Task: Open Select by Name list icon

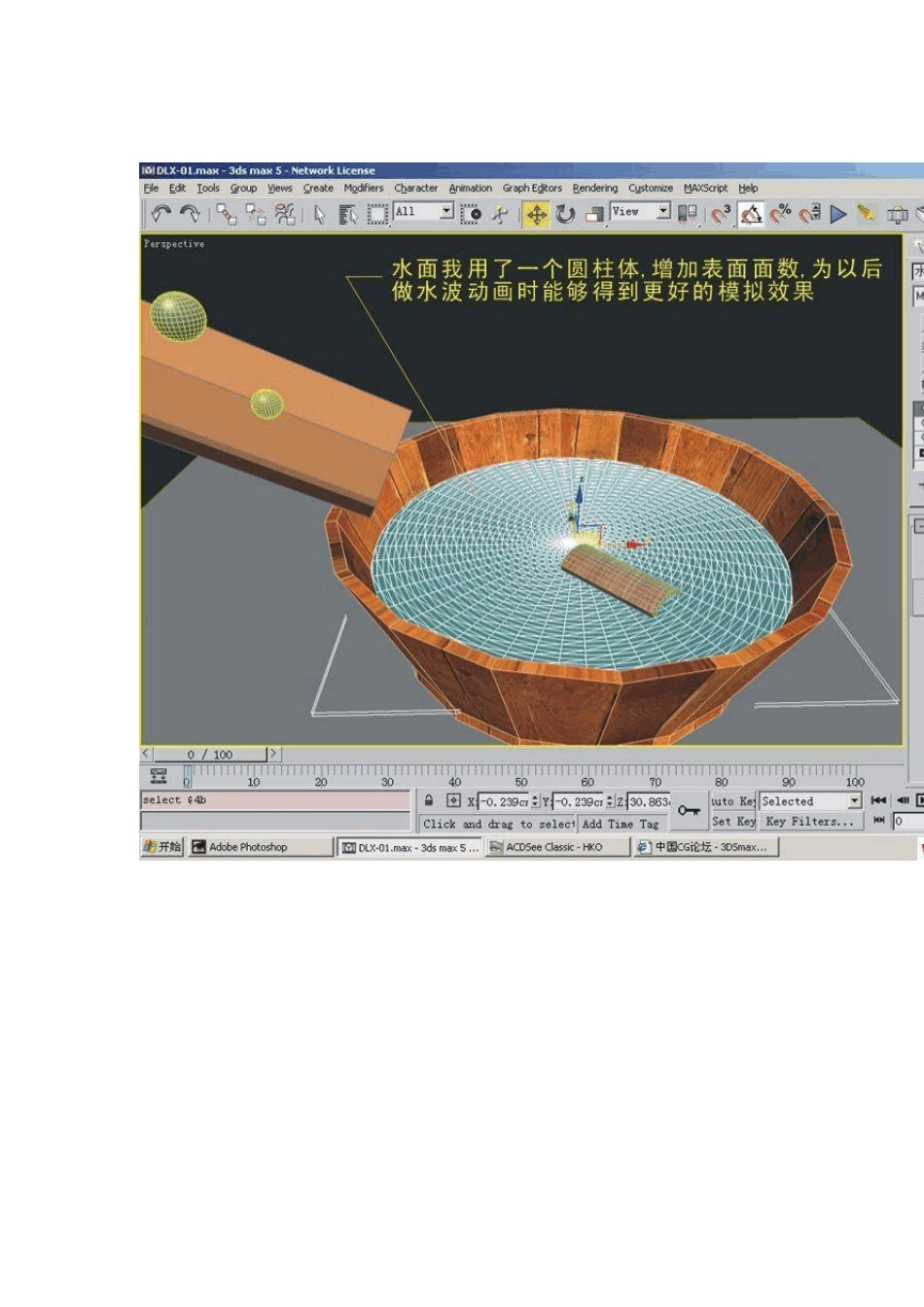Action: pyautogui.click(x=347, y=214)
